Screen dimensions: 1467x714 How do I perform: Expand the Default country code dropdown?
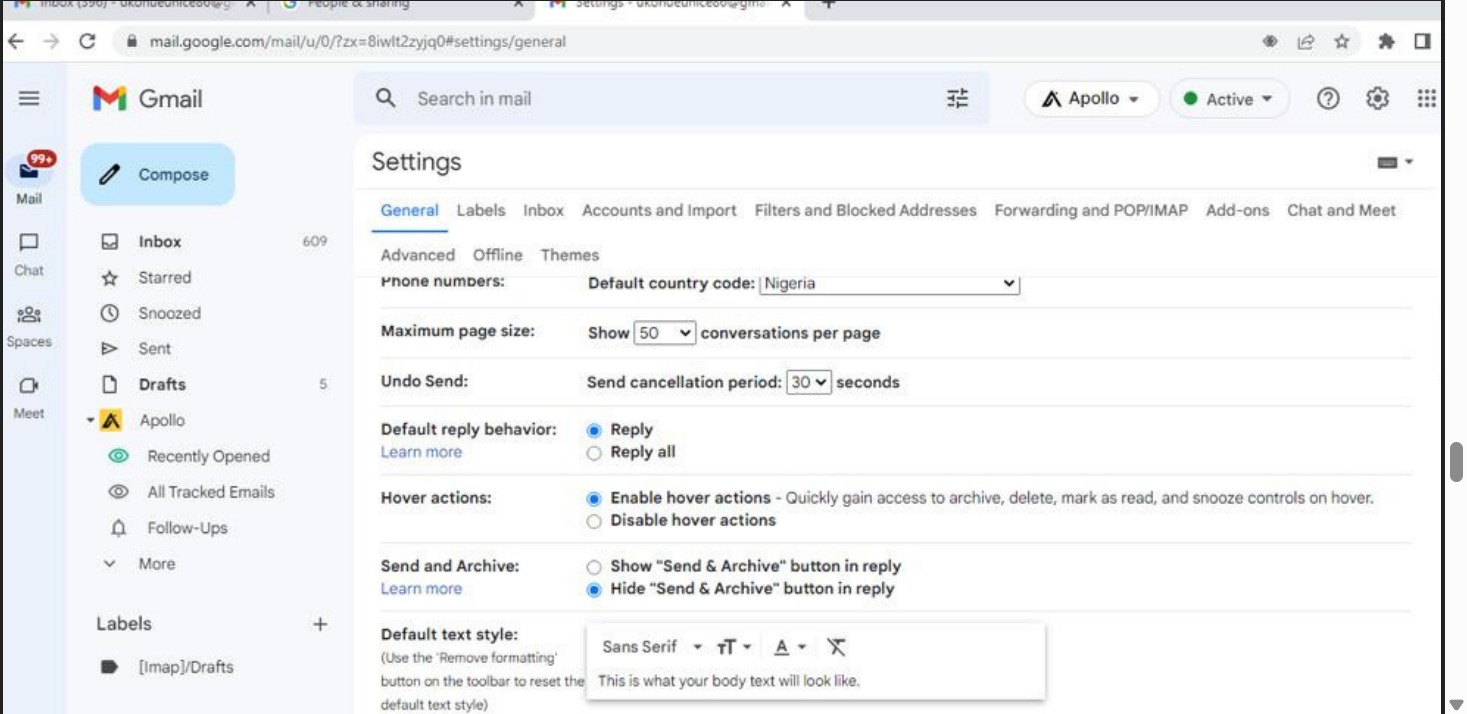point(889,284)
